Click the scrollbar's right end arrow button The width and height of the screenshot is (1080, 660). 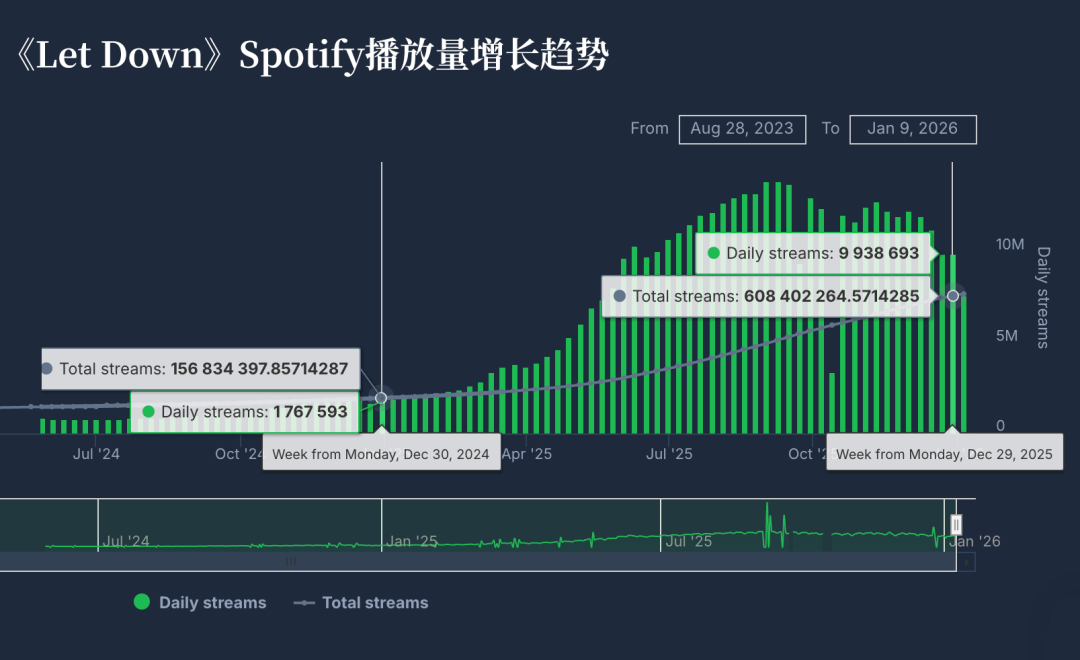(x=966, y=562)
